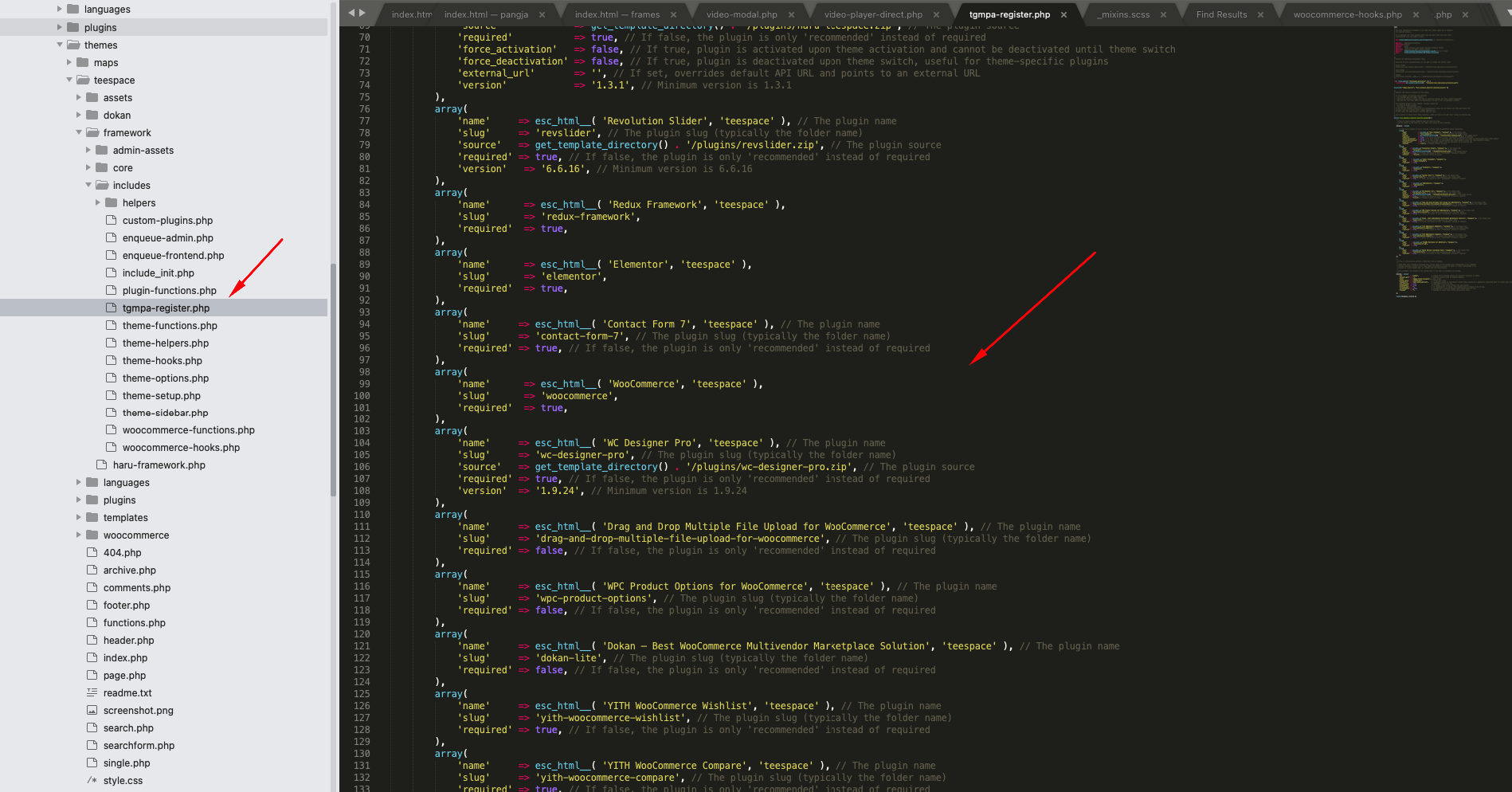Click the theme-options.php file icon
The image size is (1512, 792).
112,378
